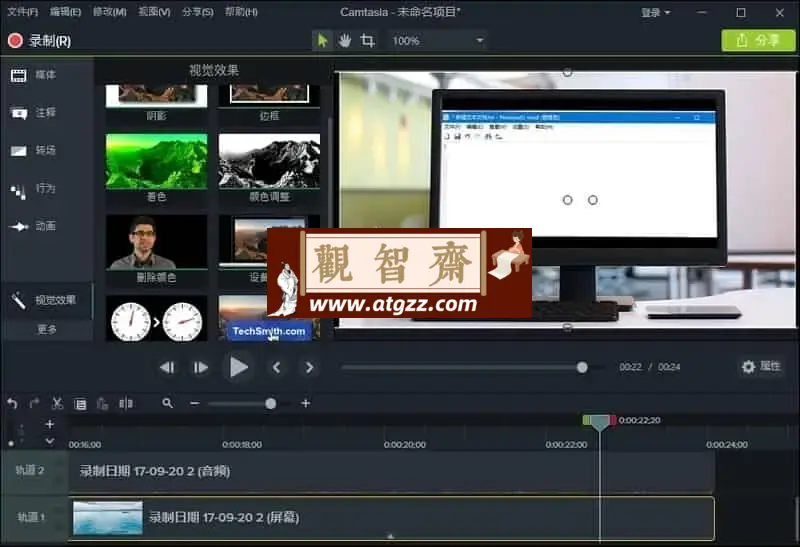800x547 pixels.
Task: Open the 帮助(H) Help menu
Action: (241, 12)
